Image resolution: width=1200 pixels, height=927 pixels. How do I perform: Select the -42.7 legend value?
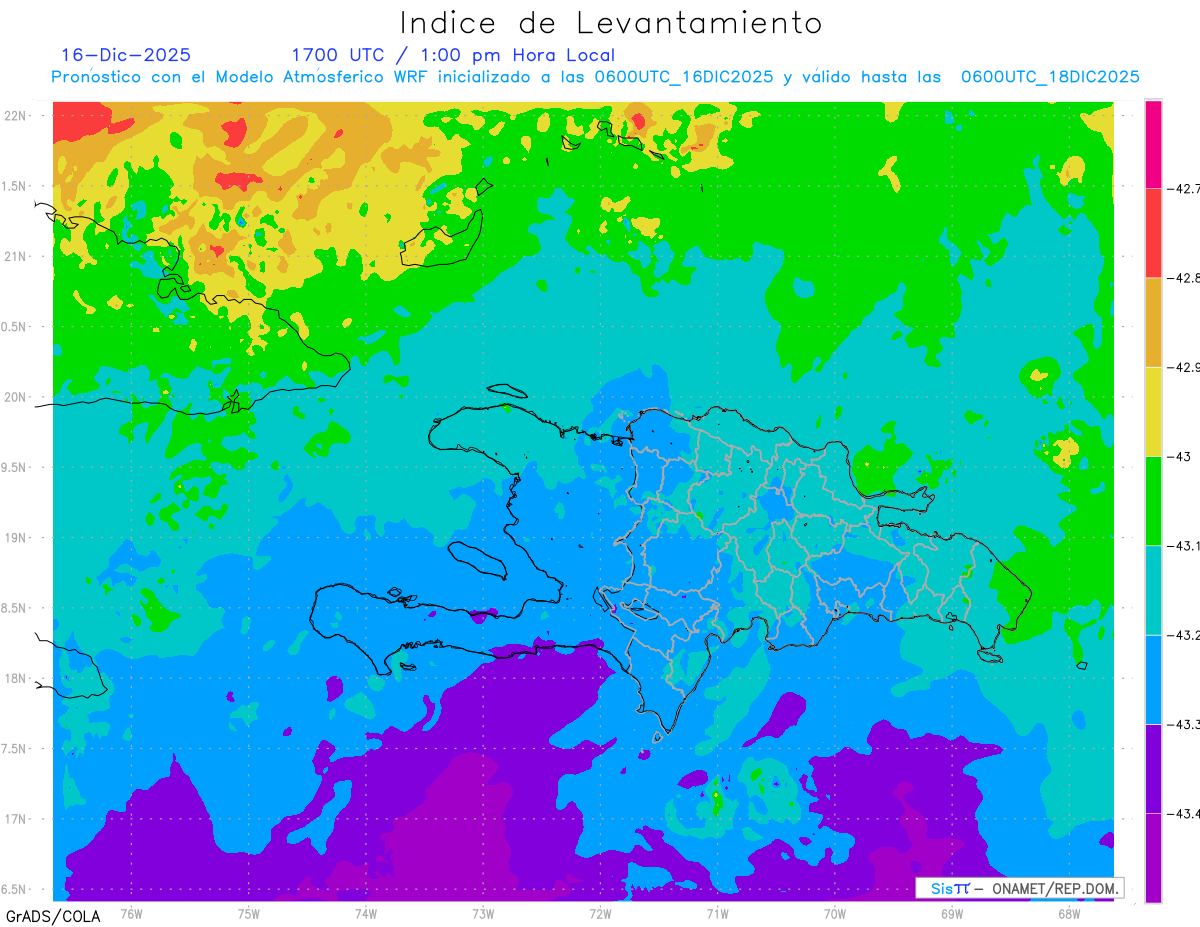[1183, 188]
